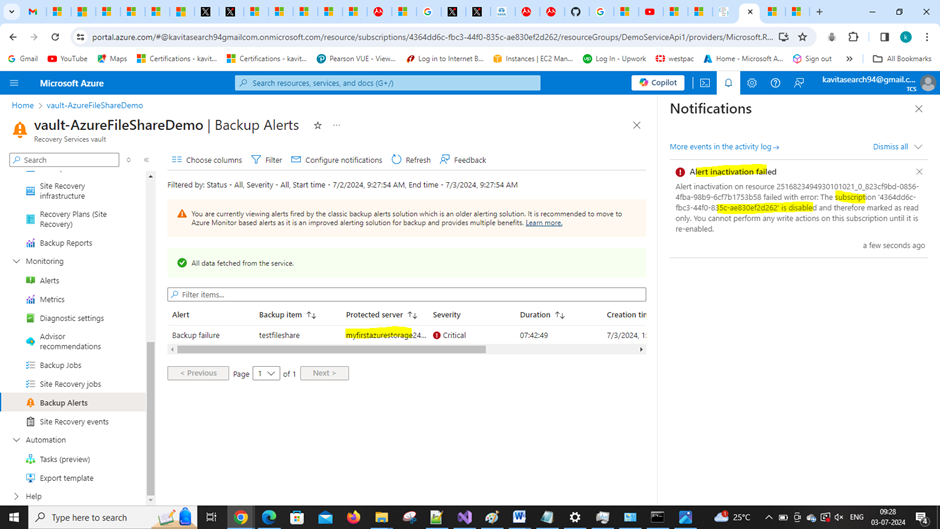
Task: Close the Notifications panel
Action: click(x=918, y=109)
